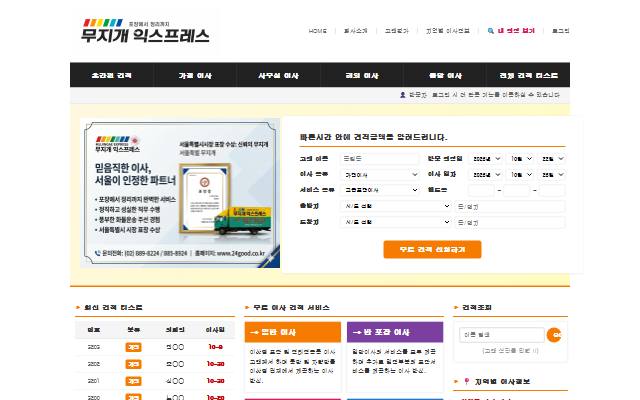Screen dimensions: 640x400
Task: Open the 출발지 시/도 선택 dropdown
Action: click(x=396, y=206)
